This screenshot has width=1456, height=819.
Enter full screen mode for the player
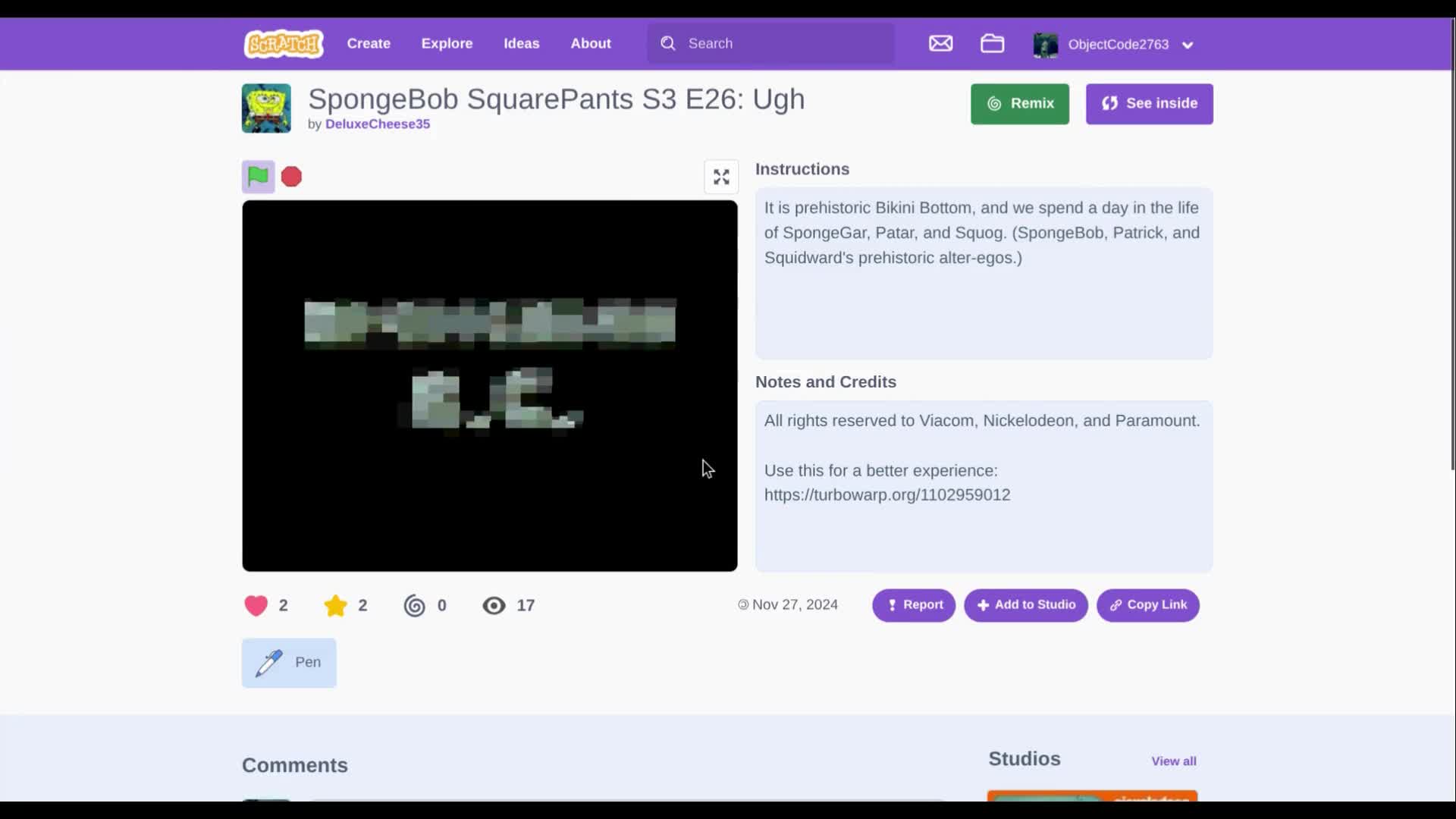coord(721,177)
